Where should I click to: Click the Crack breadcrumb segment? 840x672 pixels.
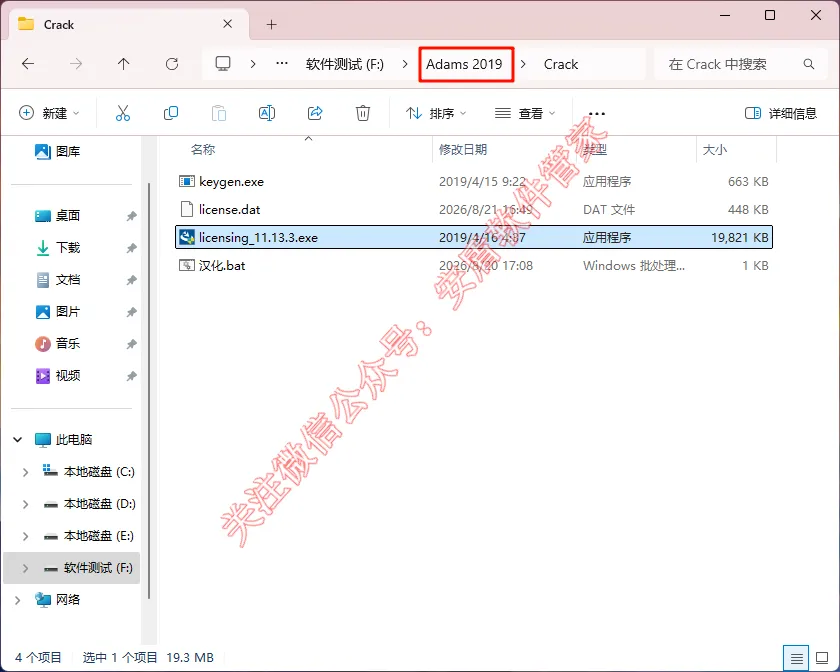coord(561,64)
